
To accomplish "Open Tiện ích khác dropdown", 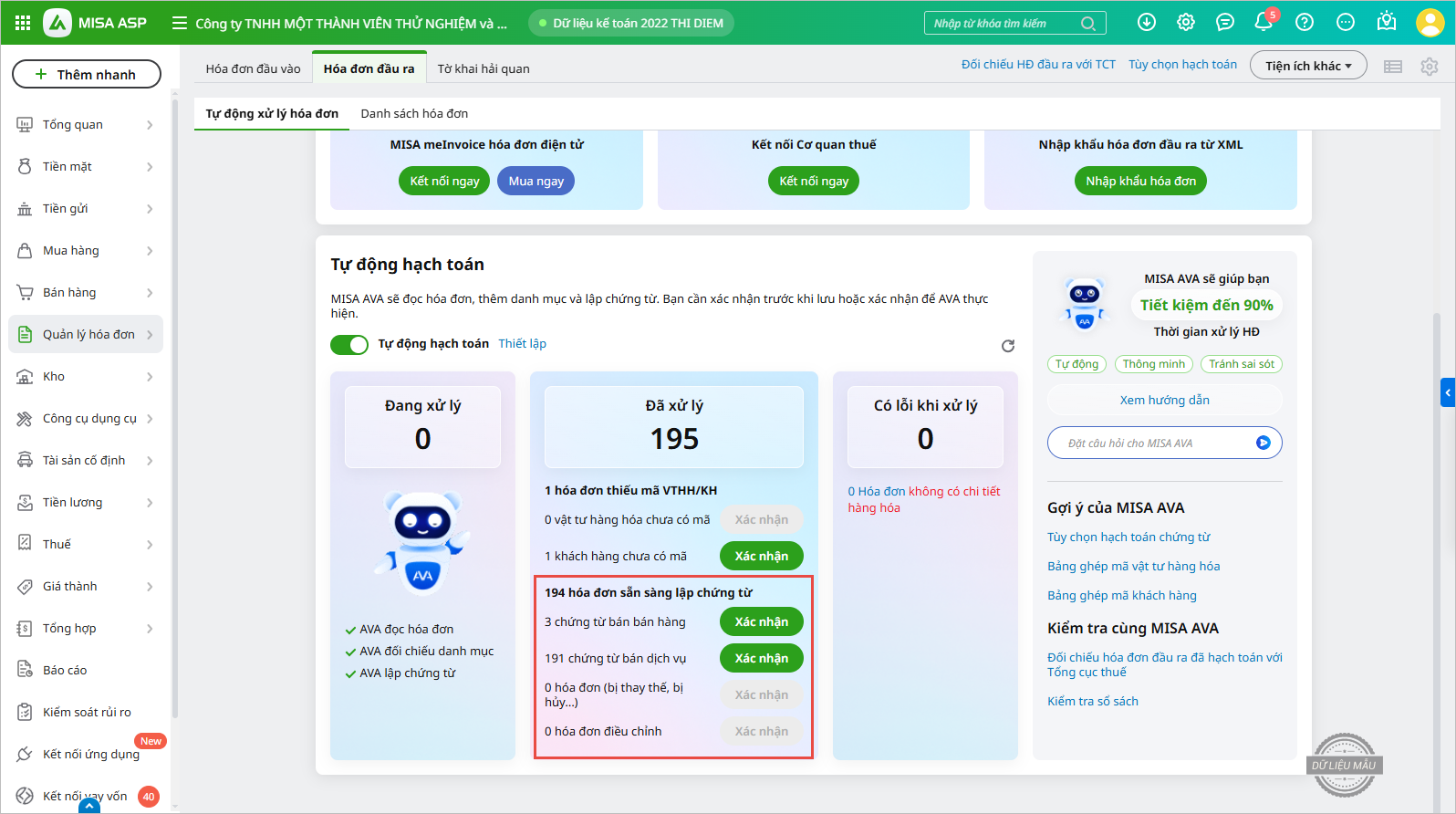I will (1307, 66).
